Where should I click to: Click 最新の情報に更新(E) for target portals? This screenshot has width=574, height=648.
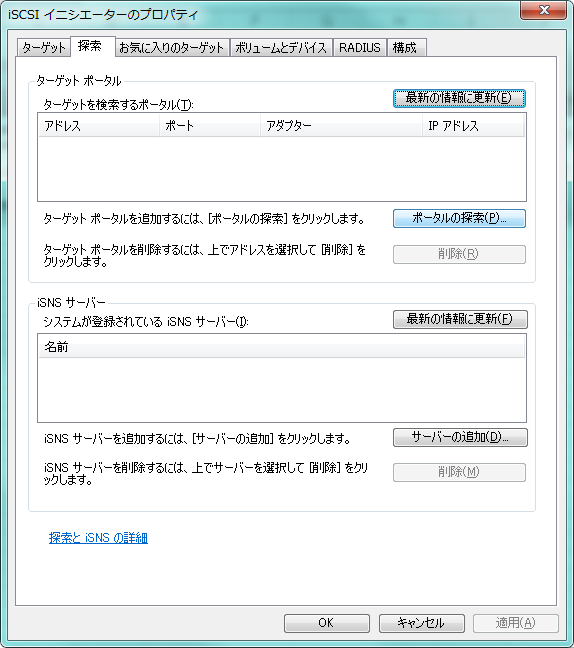point(459,98)
